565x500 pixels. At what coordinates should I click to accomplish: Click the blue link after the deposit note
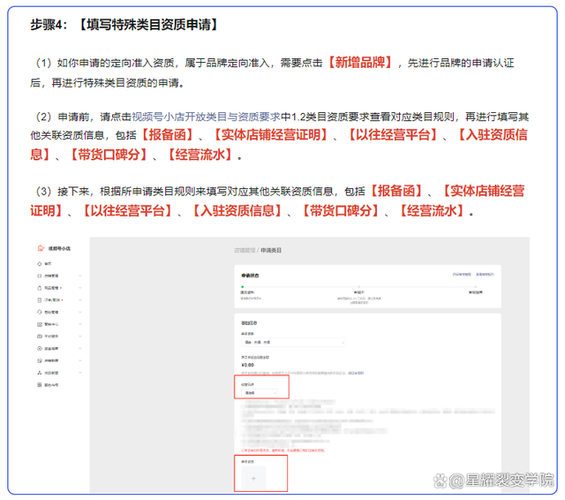356,373
